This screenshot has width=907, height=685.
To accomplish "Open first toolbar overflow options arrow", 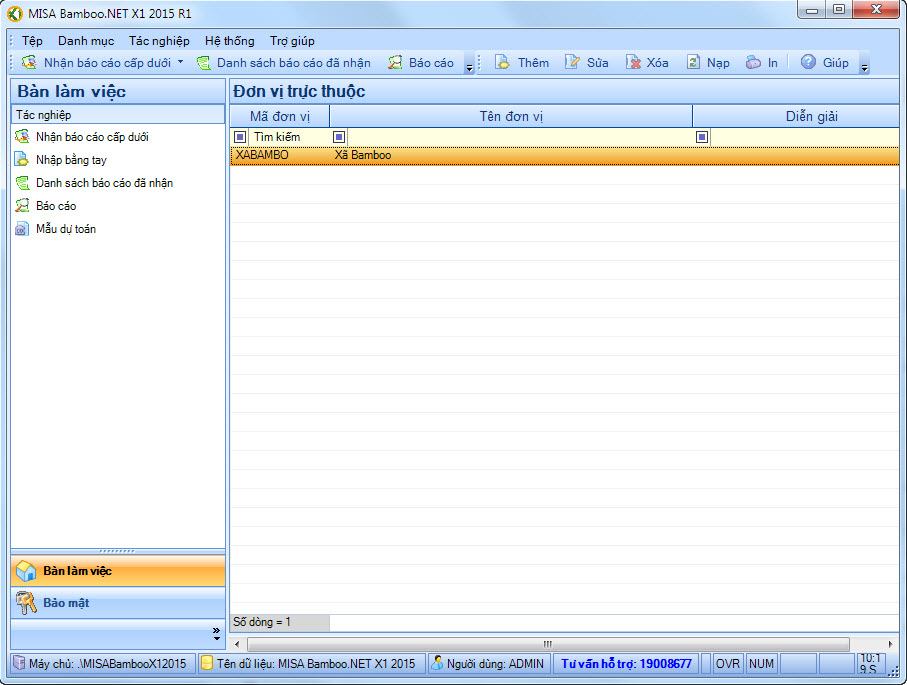I will coord(469,67).
